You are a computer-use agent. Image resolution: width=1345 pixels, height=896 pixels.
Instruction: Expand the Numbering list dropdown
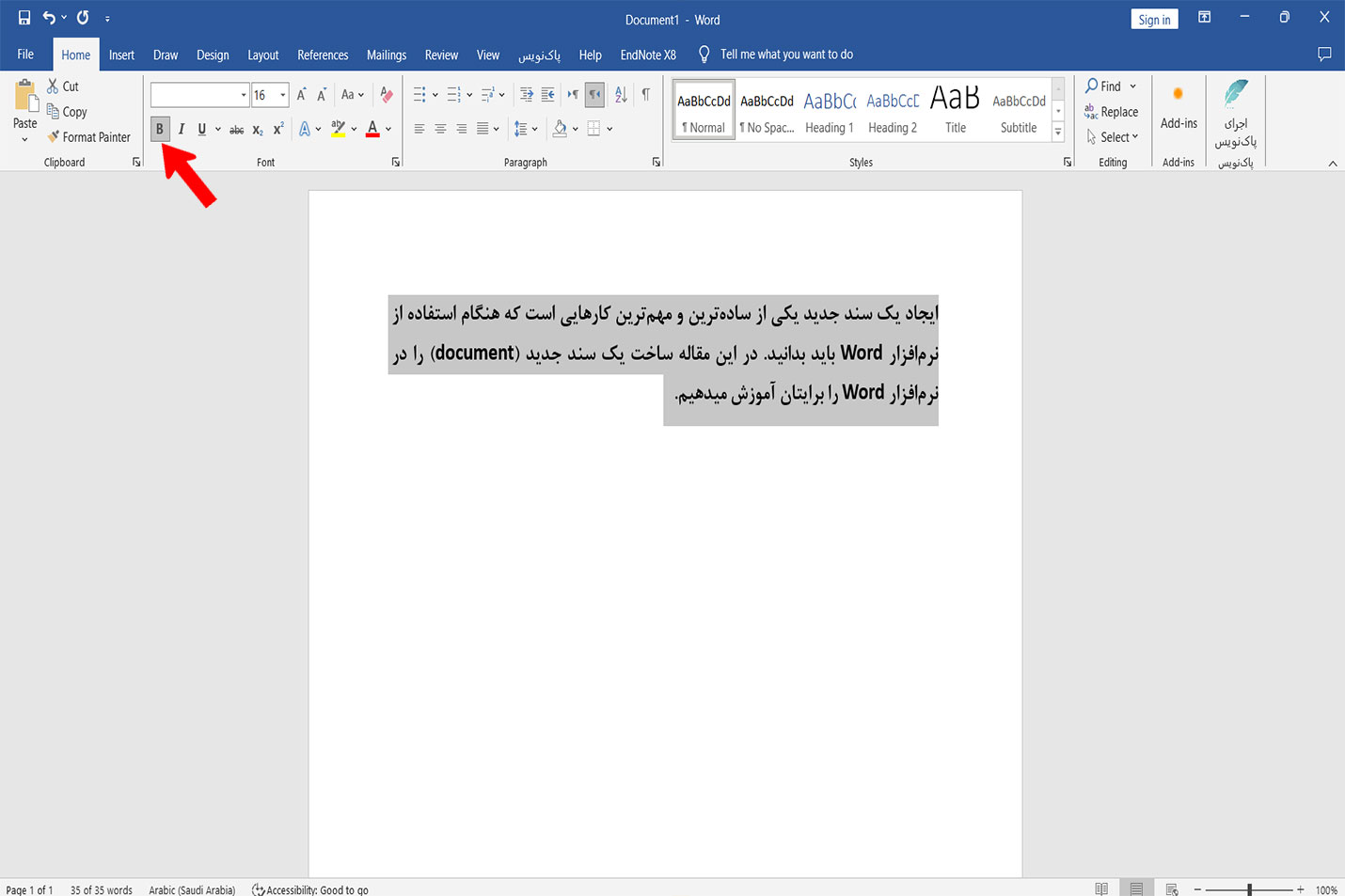(x=469, y=95)
